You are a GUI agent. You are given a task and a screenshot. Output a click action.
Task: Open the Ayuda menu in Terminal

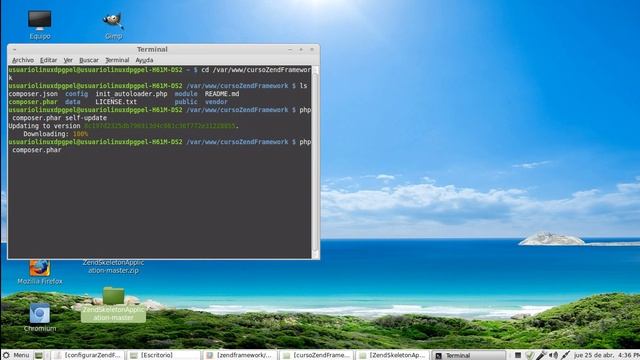(x=144, y=60)
